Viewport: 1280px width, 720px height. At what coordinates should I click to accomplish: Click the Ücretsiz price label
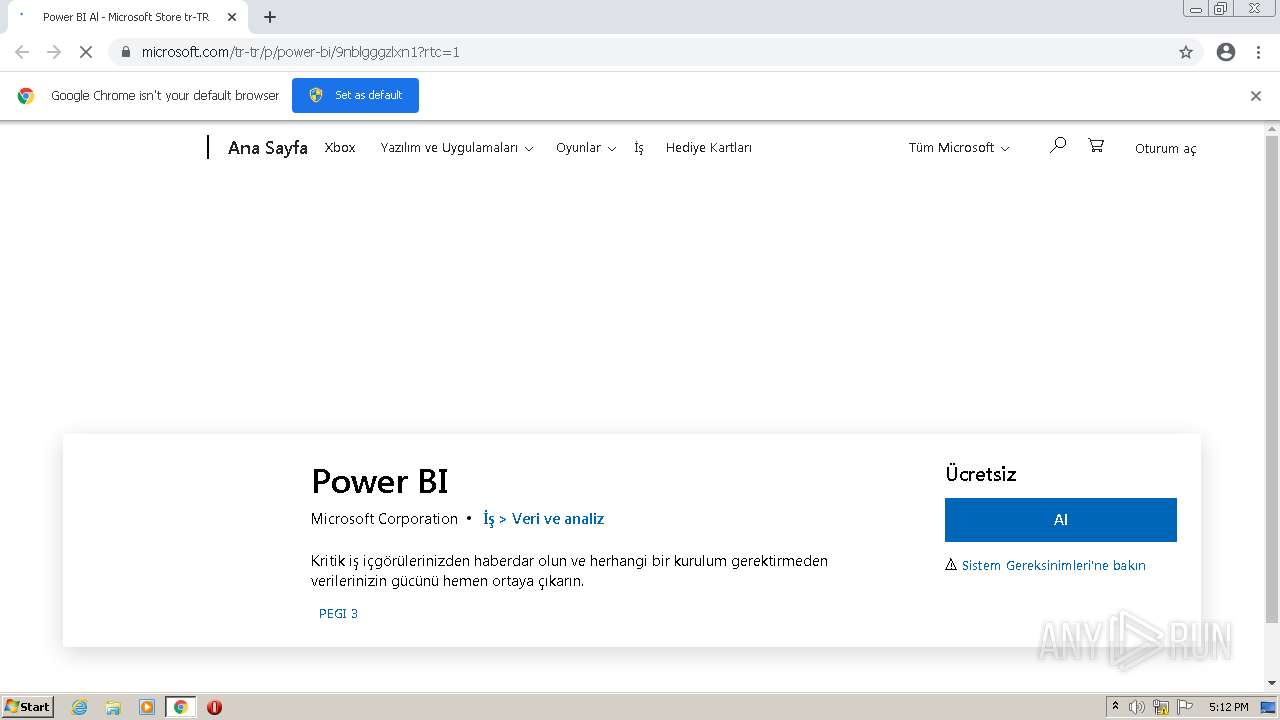coord(981,474)
